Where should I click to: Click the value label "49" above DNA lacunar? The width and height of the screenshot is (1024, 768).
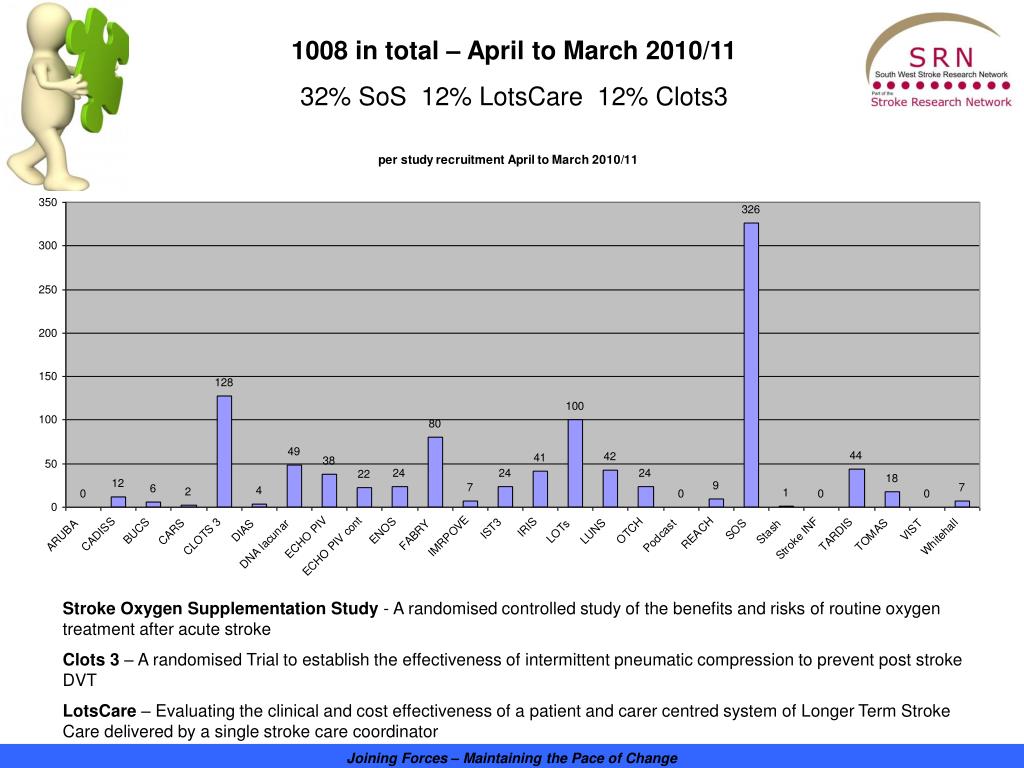294,451
